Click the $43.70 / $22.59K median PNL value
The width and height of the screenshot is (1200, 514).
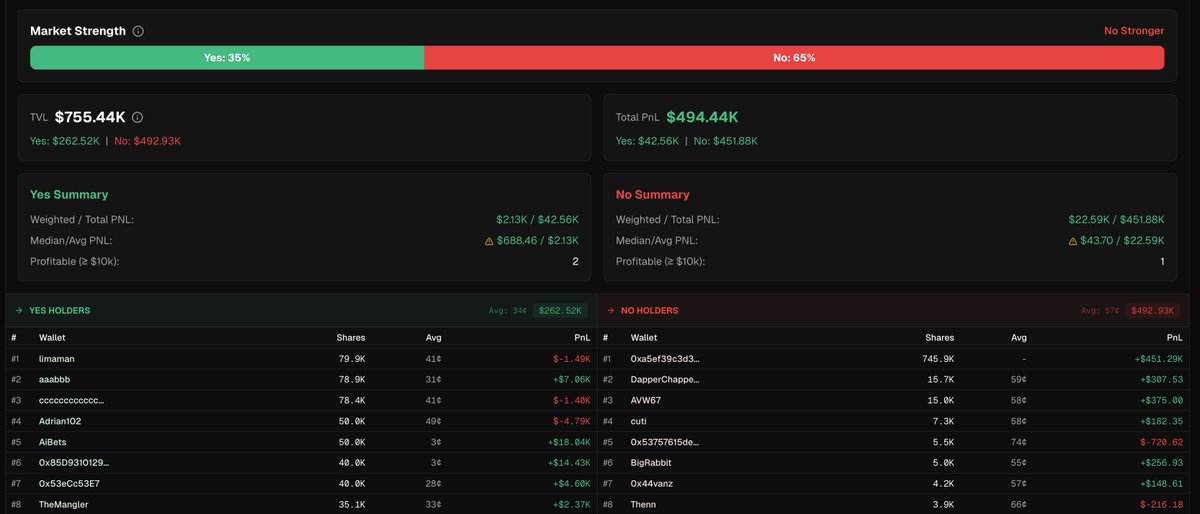point(1123,241)
